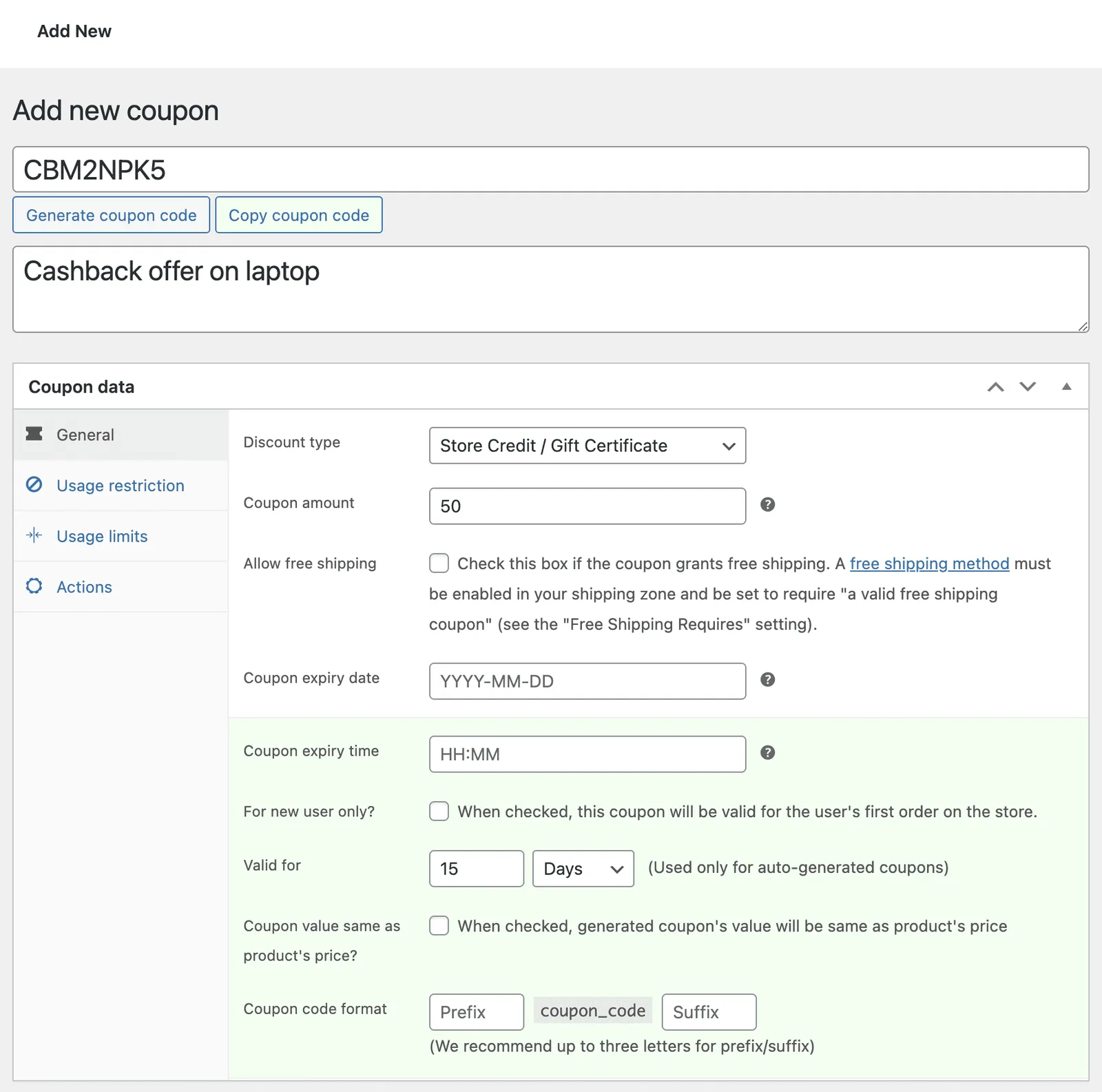Screen dimensions: 1102x1092
Task: Open help tooltip for Coupon amount
Action: 767,505
